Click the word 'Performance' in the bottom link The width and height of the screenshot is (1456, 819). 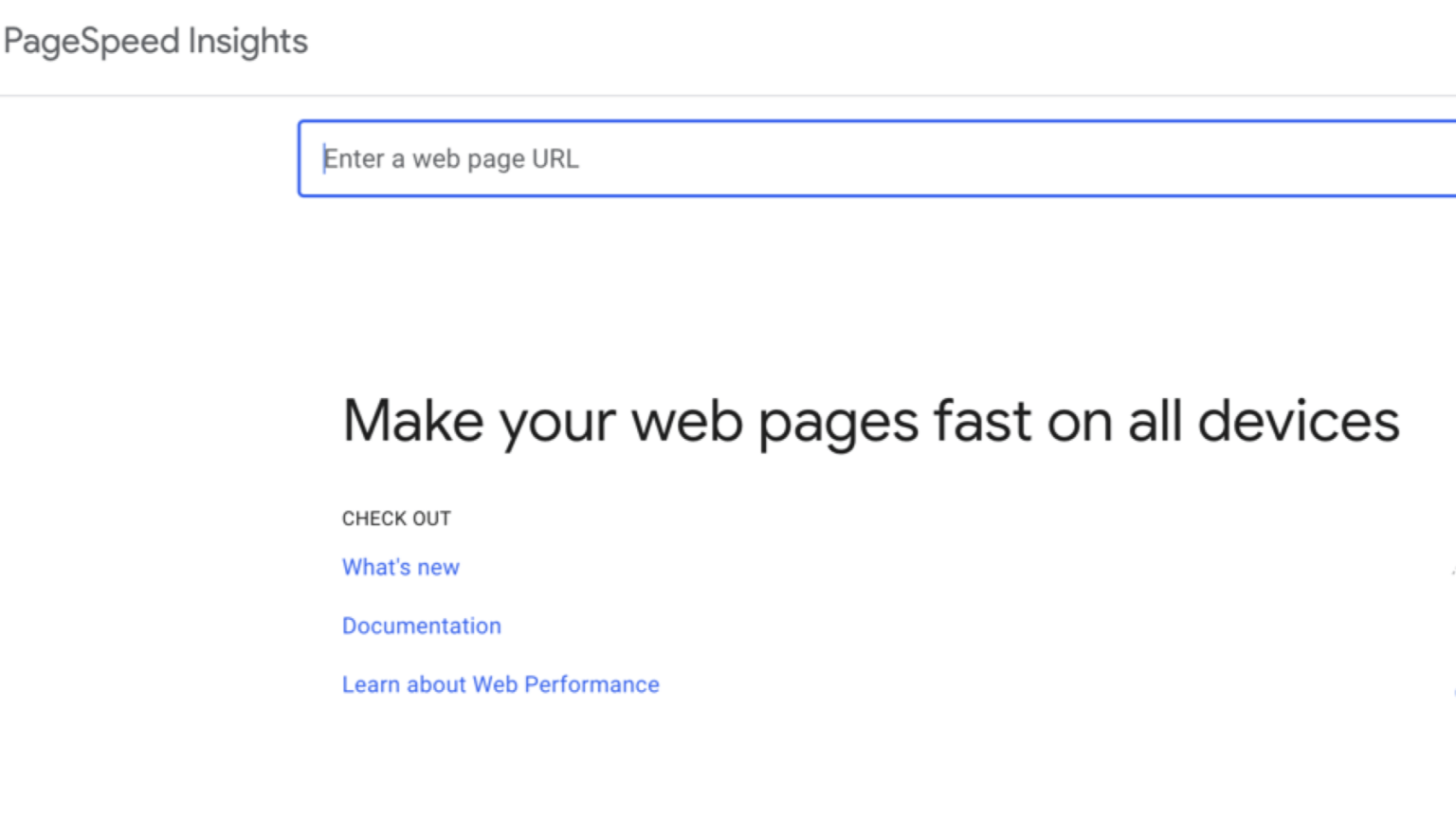591,684
